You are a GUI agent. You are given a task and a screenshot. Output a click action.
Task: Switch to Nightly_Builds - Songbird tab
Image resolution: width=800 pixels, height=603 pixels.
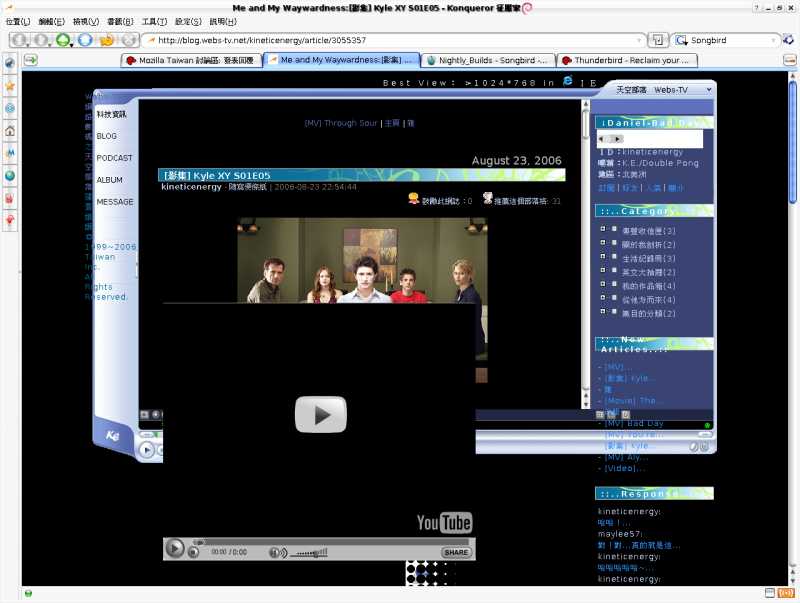coord(486,60)
